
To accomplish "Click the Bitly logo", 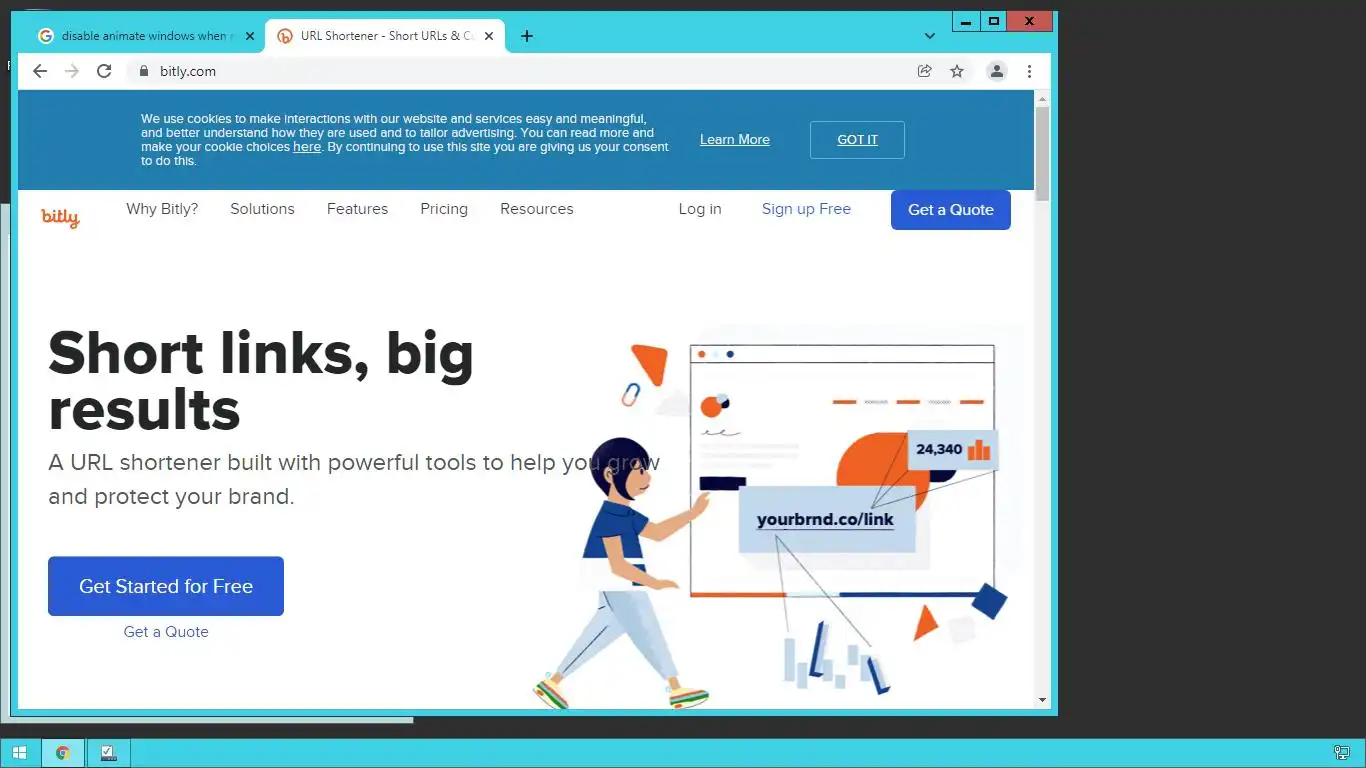I will pyautogui.click(x=60, y=217).
